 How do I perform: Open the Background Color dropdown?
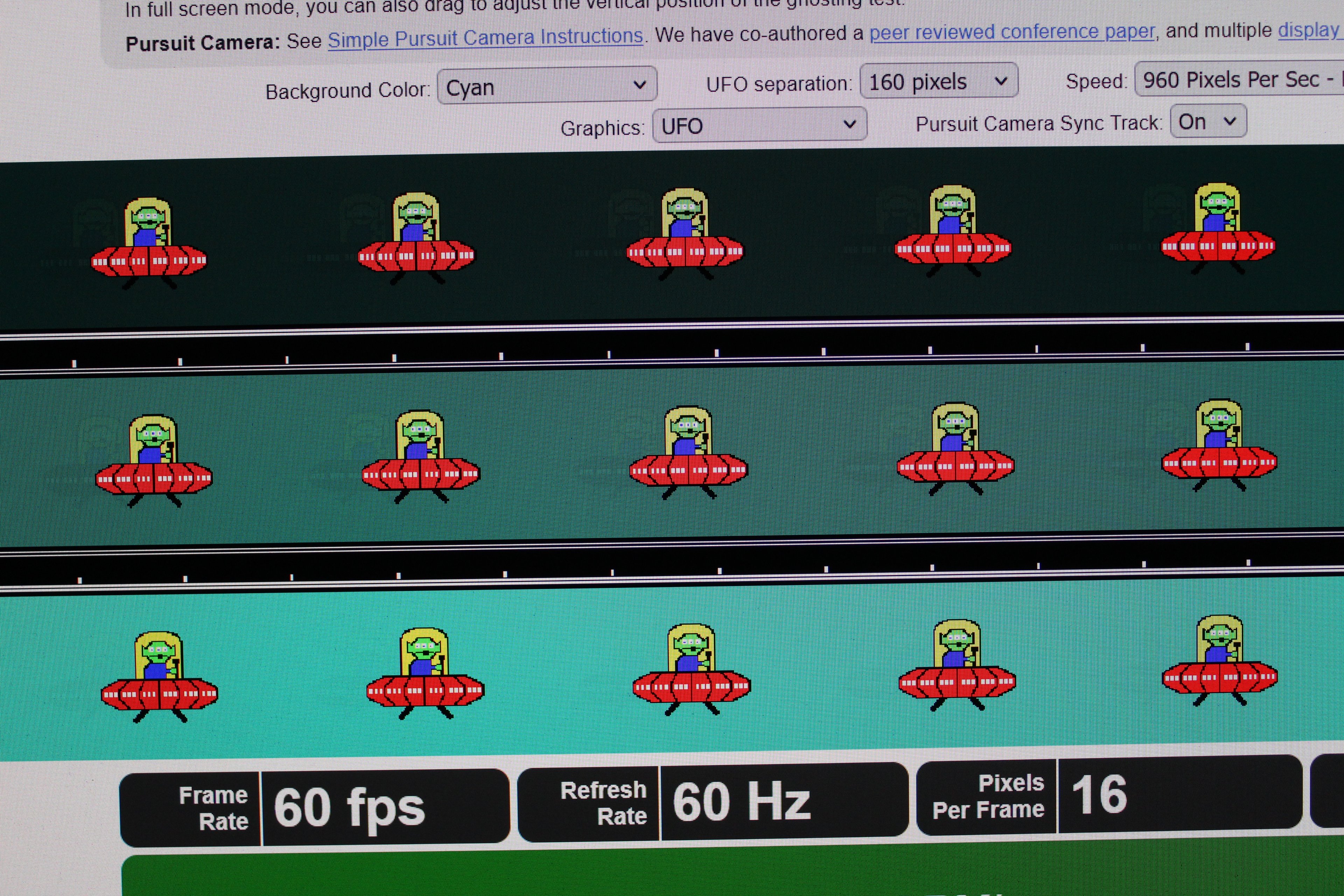click(x=546, y=86)
